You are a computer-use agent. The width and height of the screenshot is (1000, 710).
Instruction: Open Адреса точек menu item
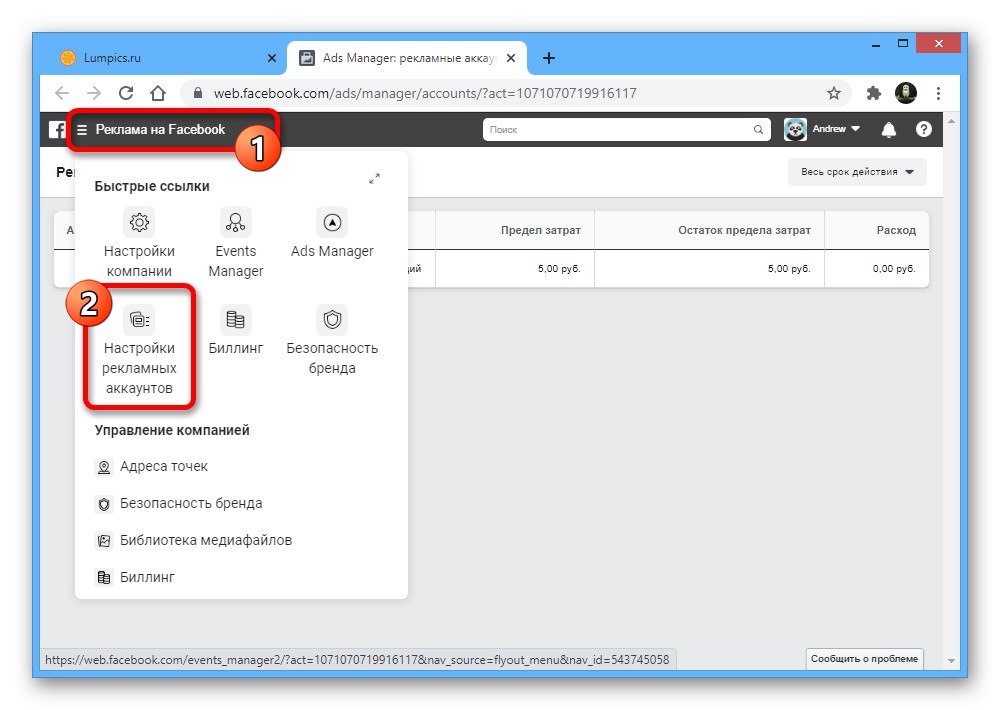(x=151, y=467)
